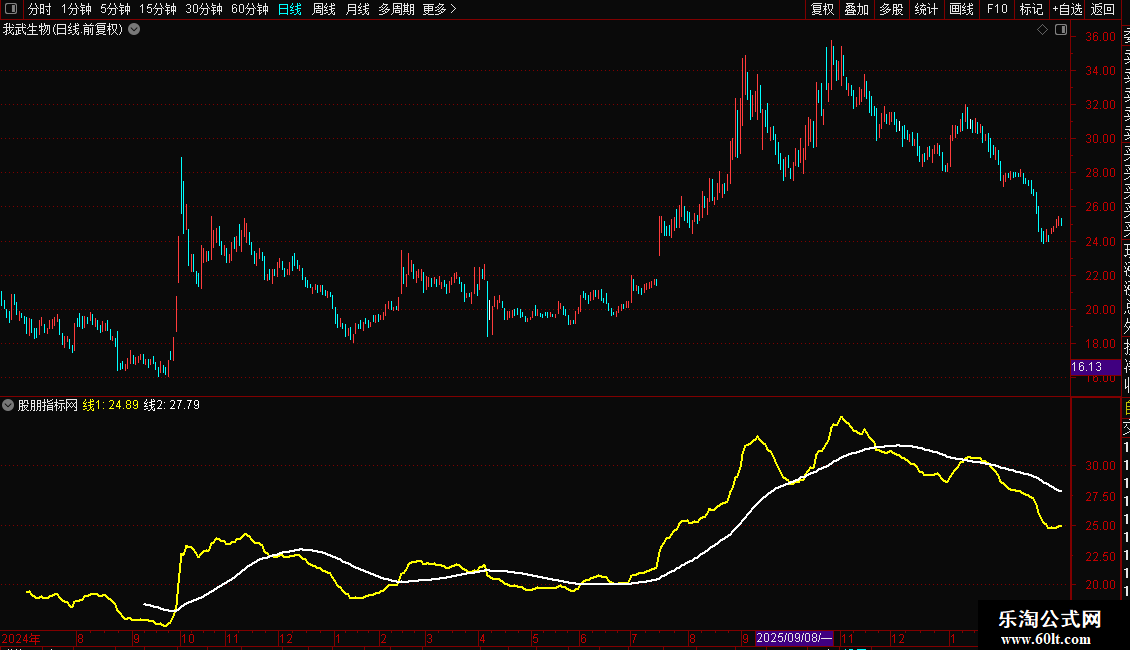Open the 统计 statistics tool
The width and height of the screenshot is (1130, 650).
[926, 9]
